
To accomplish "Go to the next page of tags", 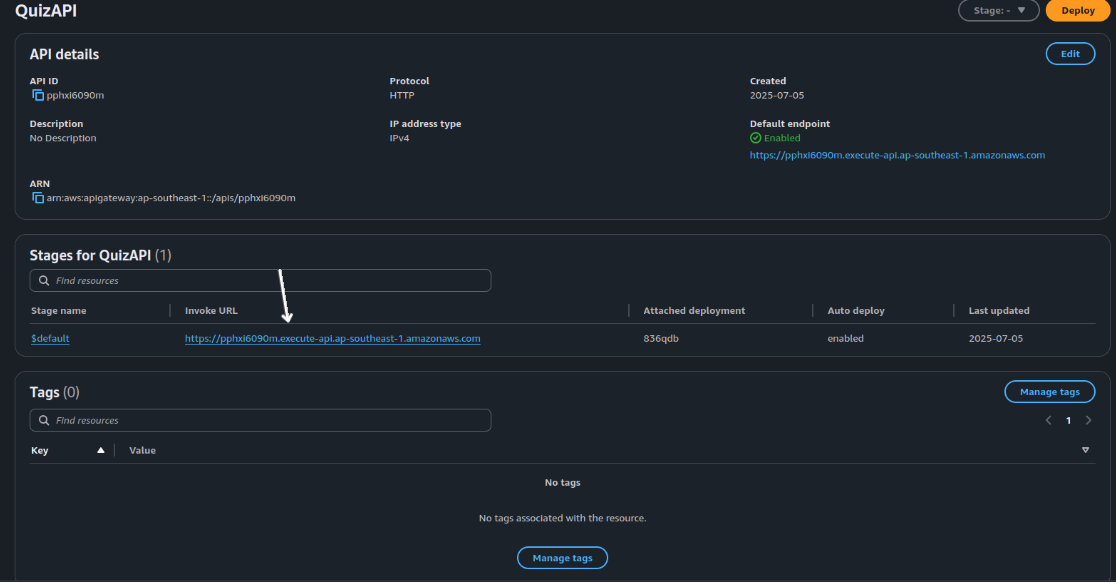I will tap(1088, 421).
